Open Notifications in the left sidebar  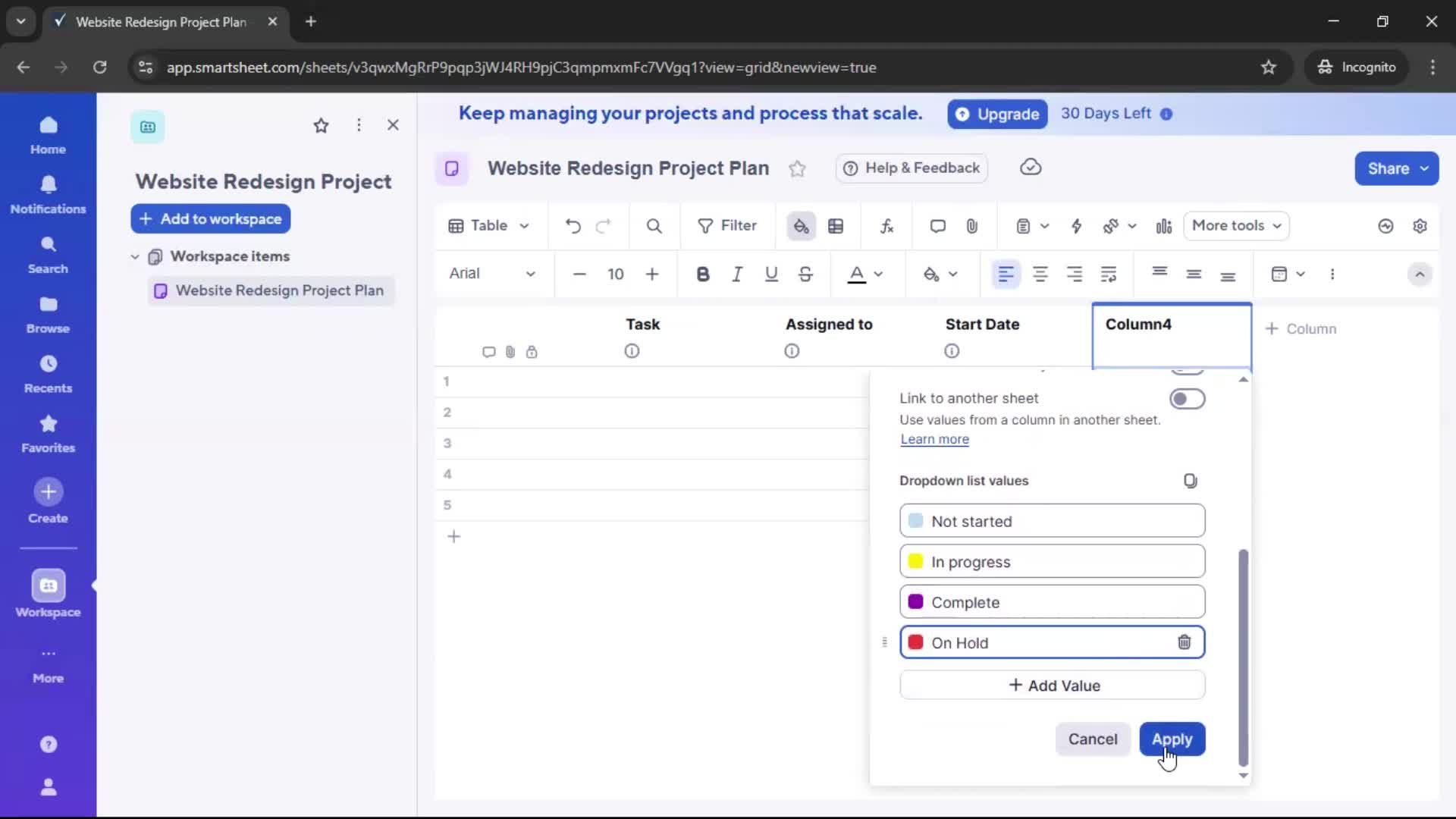tap(48, 195)
